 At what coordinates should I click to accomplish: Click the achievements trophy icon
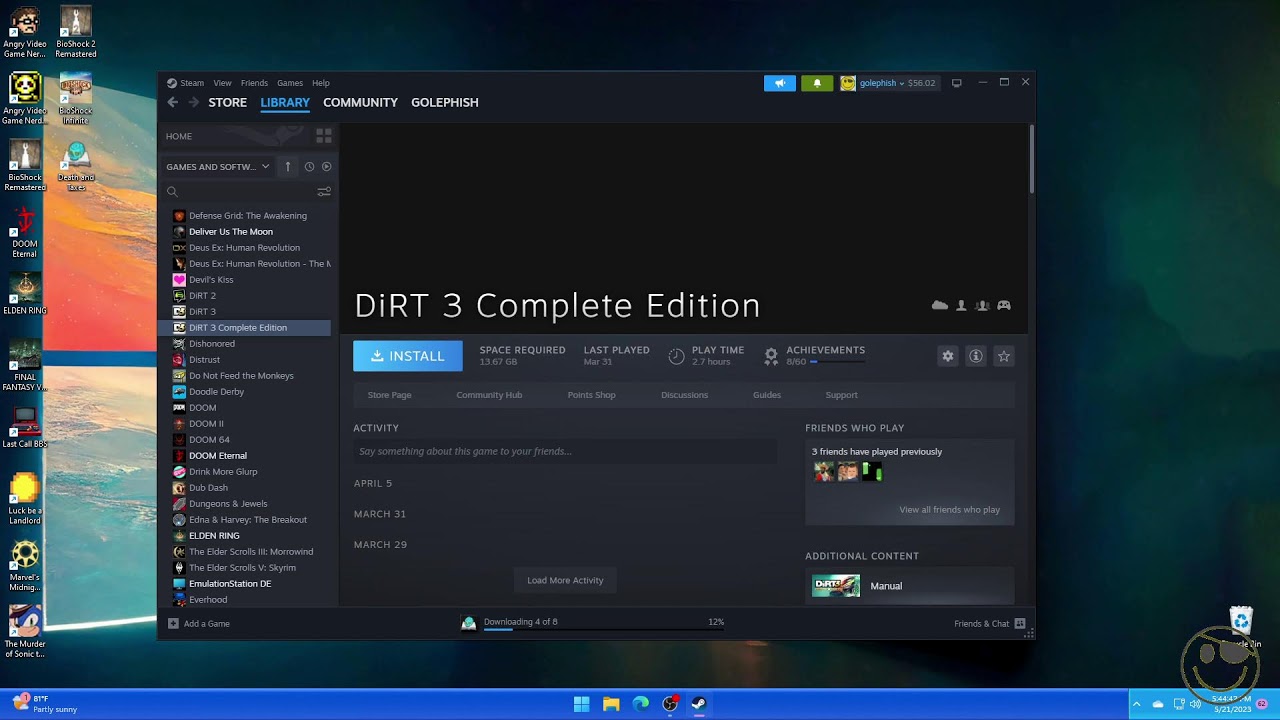click(x=771, y=355)
